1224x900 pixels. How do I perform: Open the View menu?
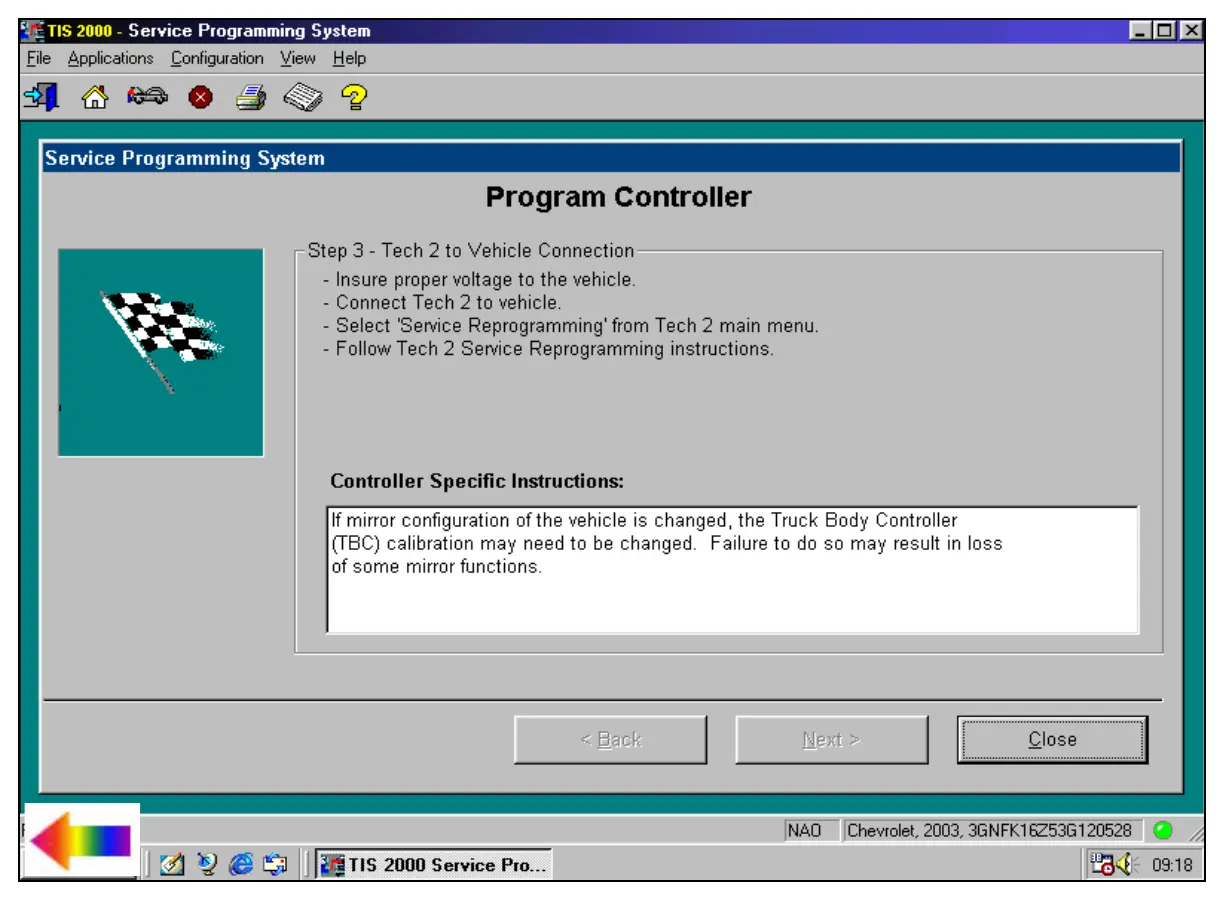(x=298, y=58)
